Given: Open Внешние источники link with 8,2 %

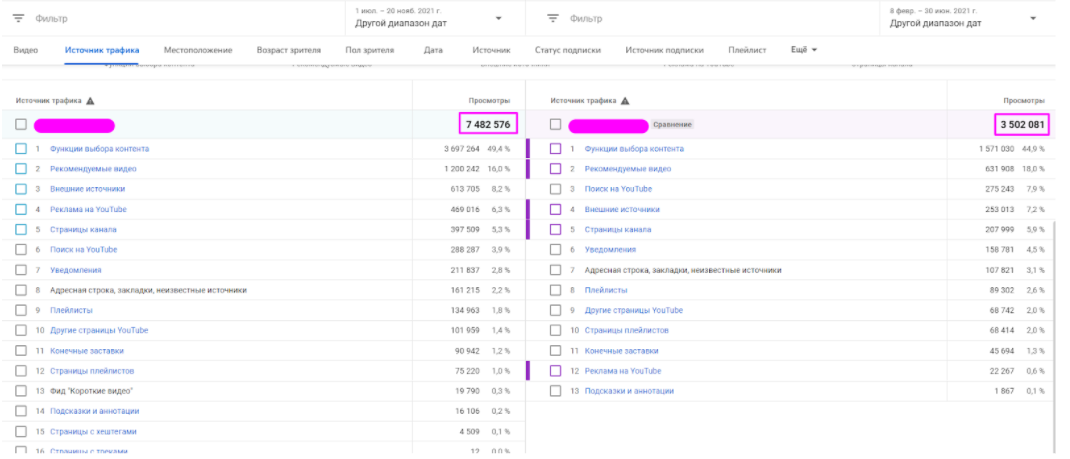Looking at the screenshot, I should 87,189.
